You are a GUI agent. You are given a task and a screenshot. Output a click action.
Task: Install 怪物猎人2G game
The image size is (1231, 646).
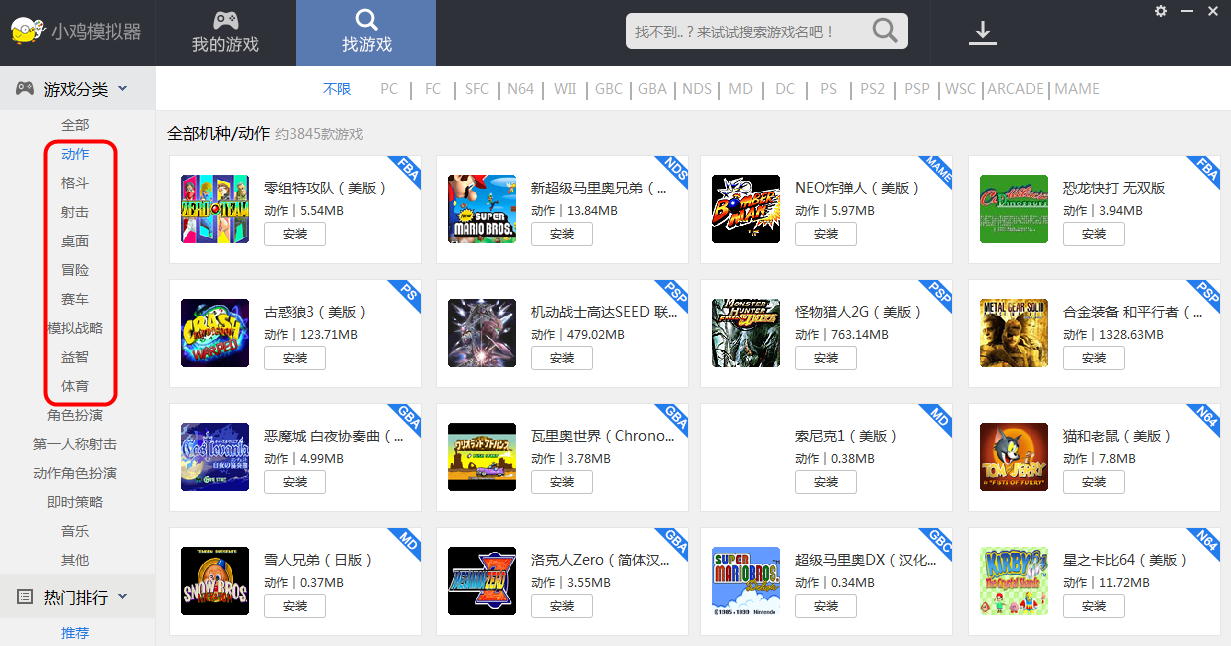coord(826,358)
